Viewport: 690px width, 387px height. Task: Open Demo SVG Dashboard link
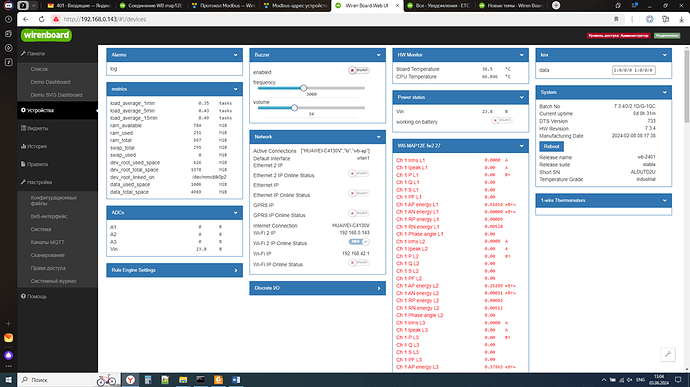point(56,95)
